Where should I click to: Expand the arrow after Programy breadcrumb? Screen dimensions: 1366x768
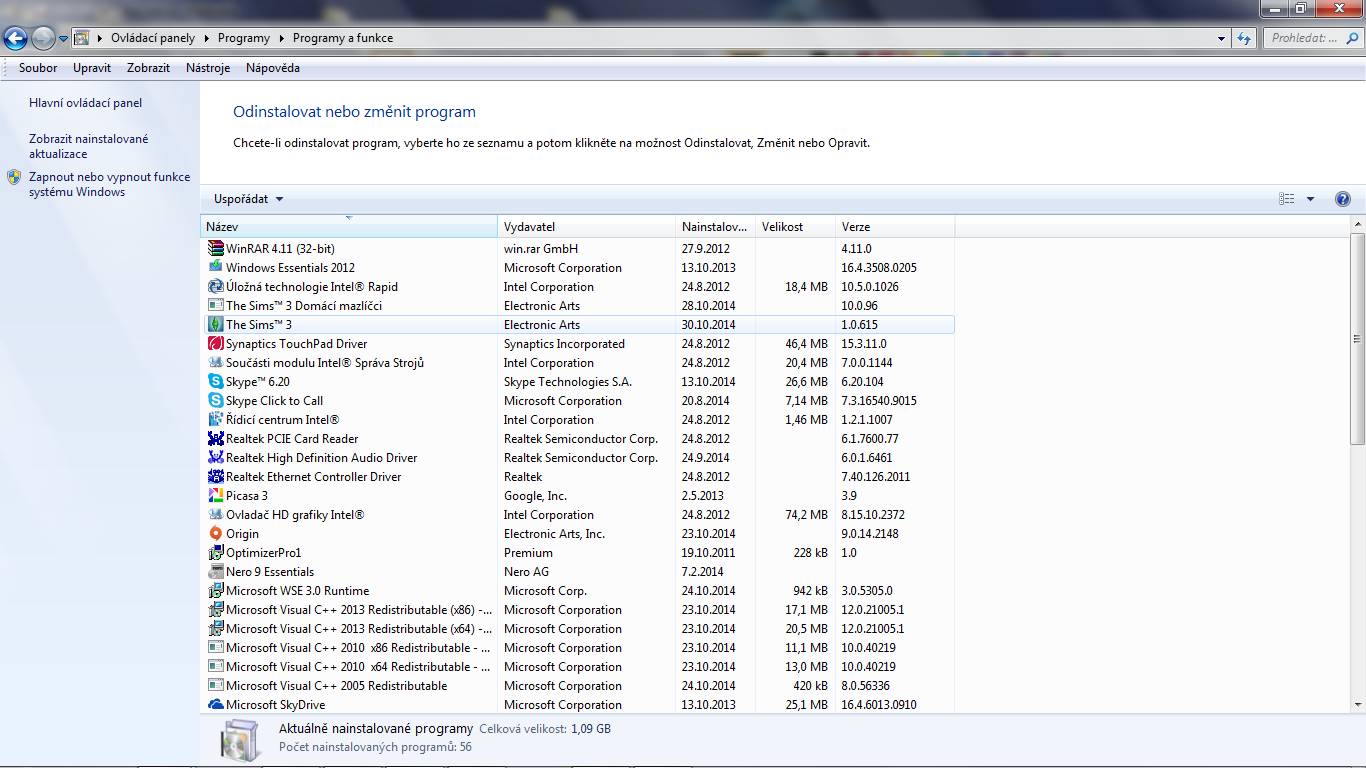(x=281, y=38)
